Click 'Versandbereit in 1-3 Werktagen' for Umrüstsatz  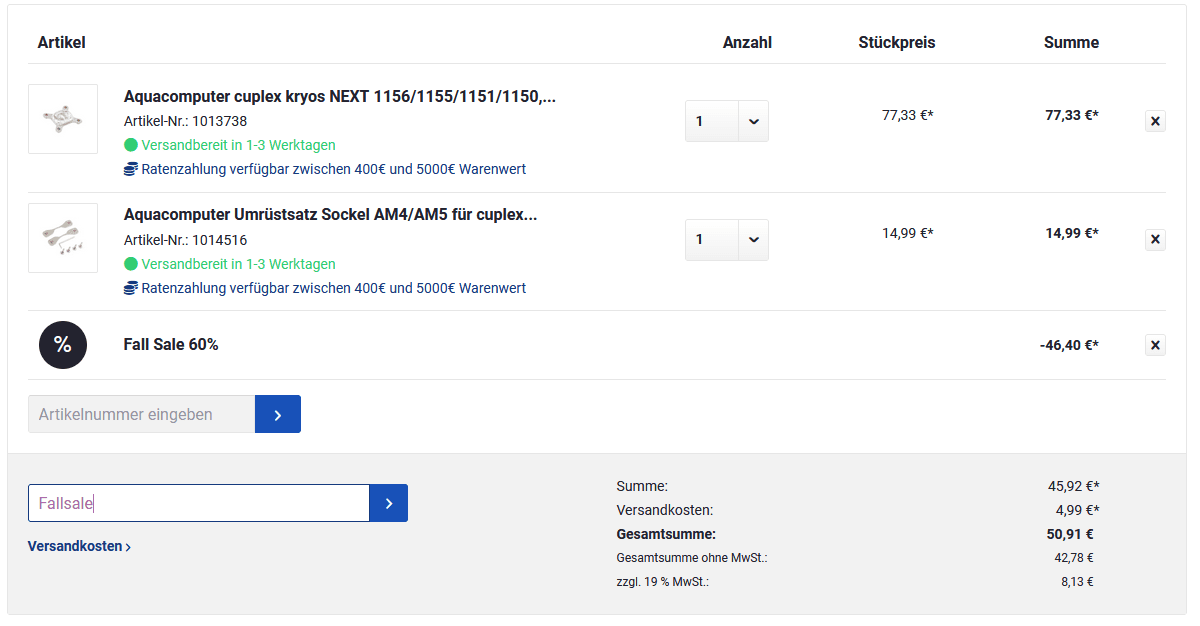pyautogui.click(x=239, y=264)
